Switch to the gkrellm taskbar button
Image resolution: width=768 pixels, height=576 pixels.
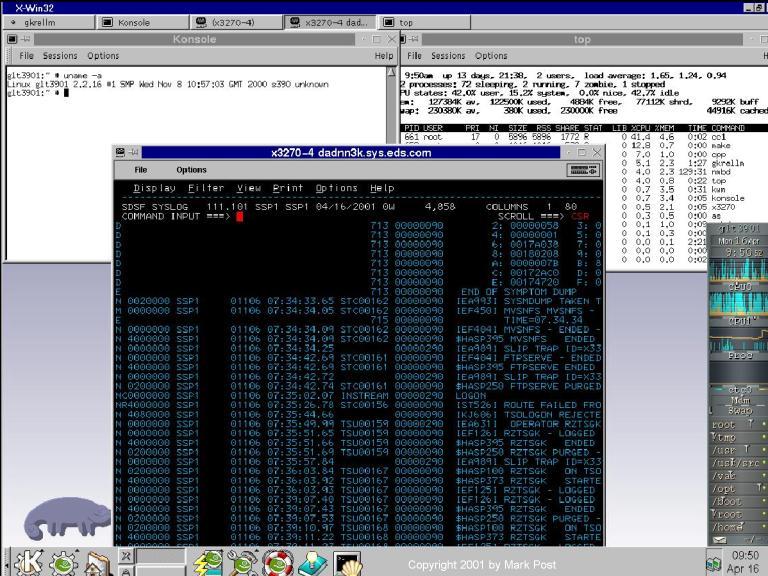(44, 22)
